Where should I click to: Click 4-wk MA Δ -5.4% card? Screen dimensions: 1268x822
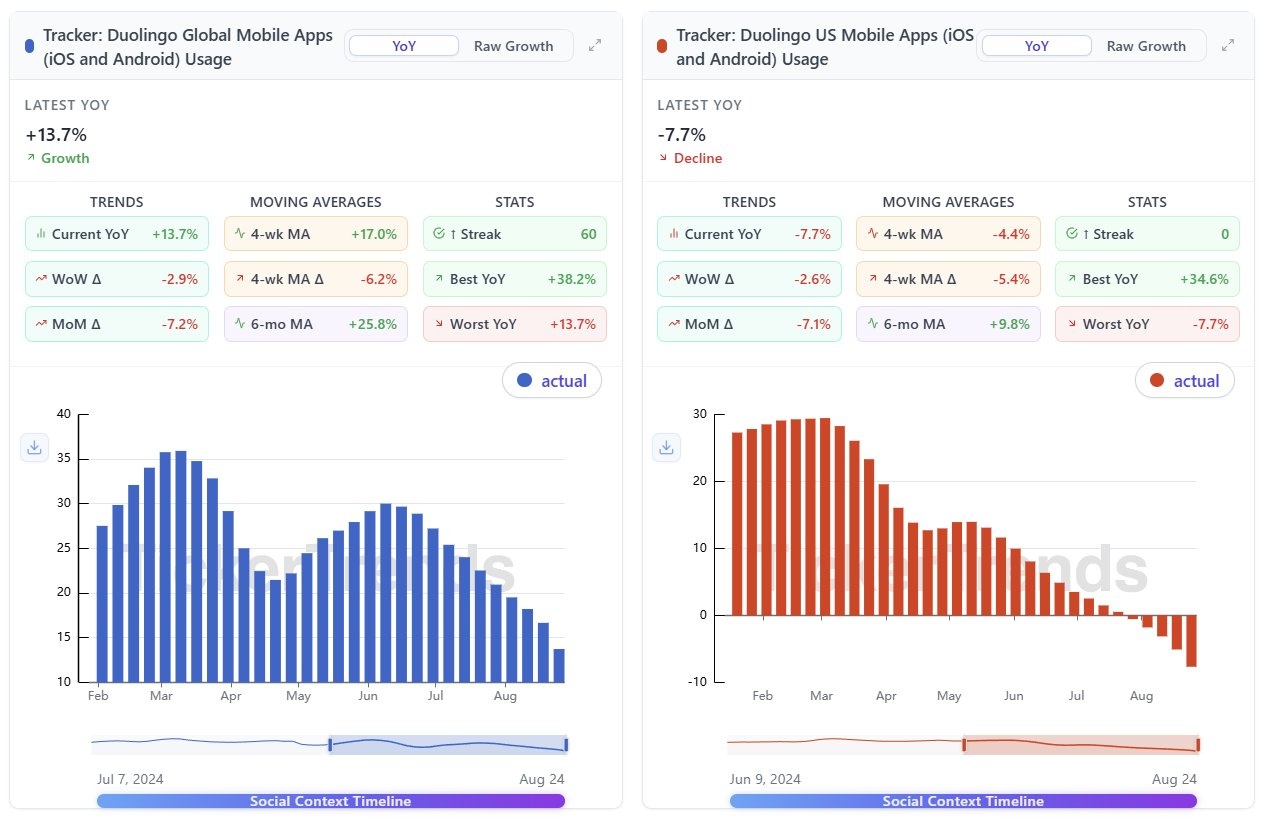click(x=948, y=279)
